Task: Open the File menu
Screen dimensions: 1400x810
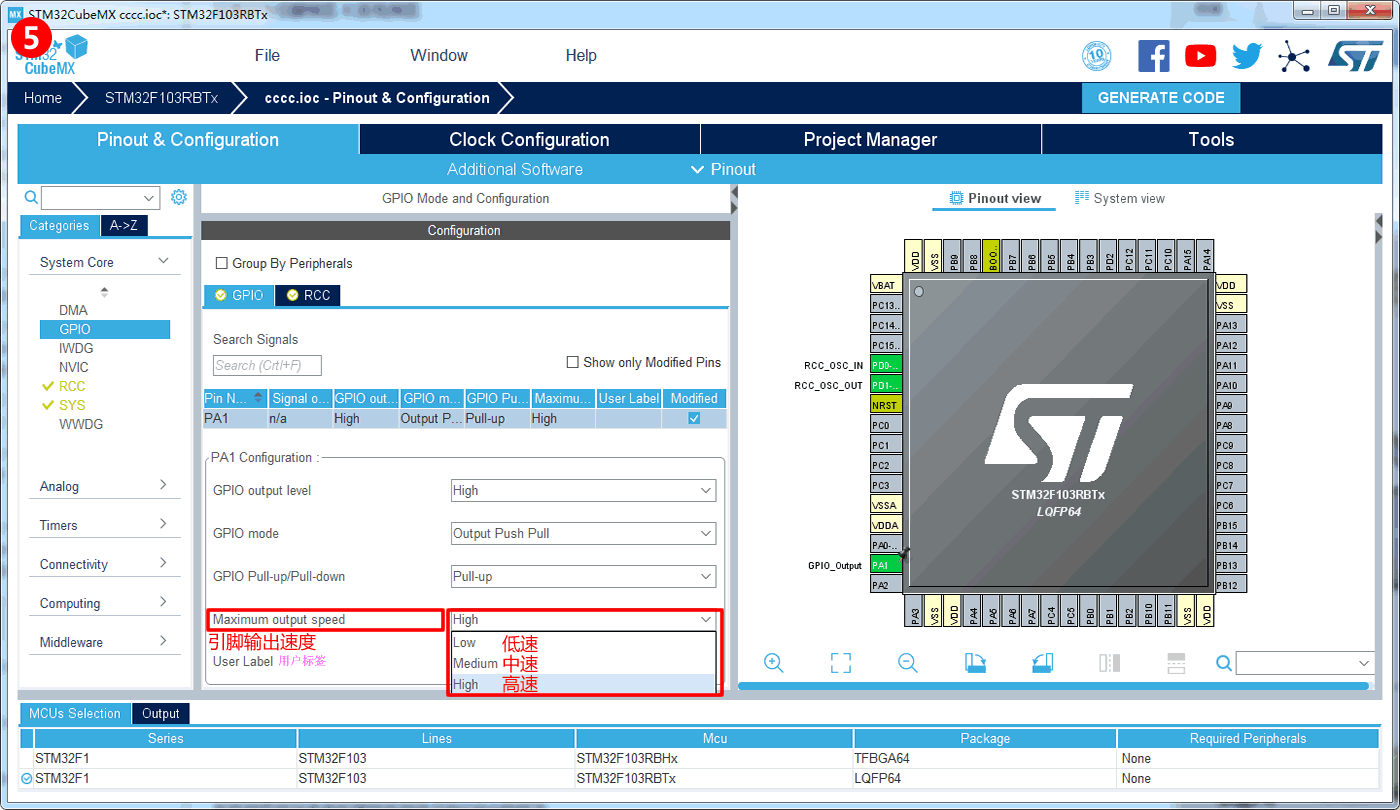Action: pos(267,56)
